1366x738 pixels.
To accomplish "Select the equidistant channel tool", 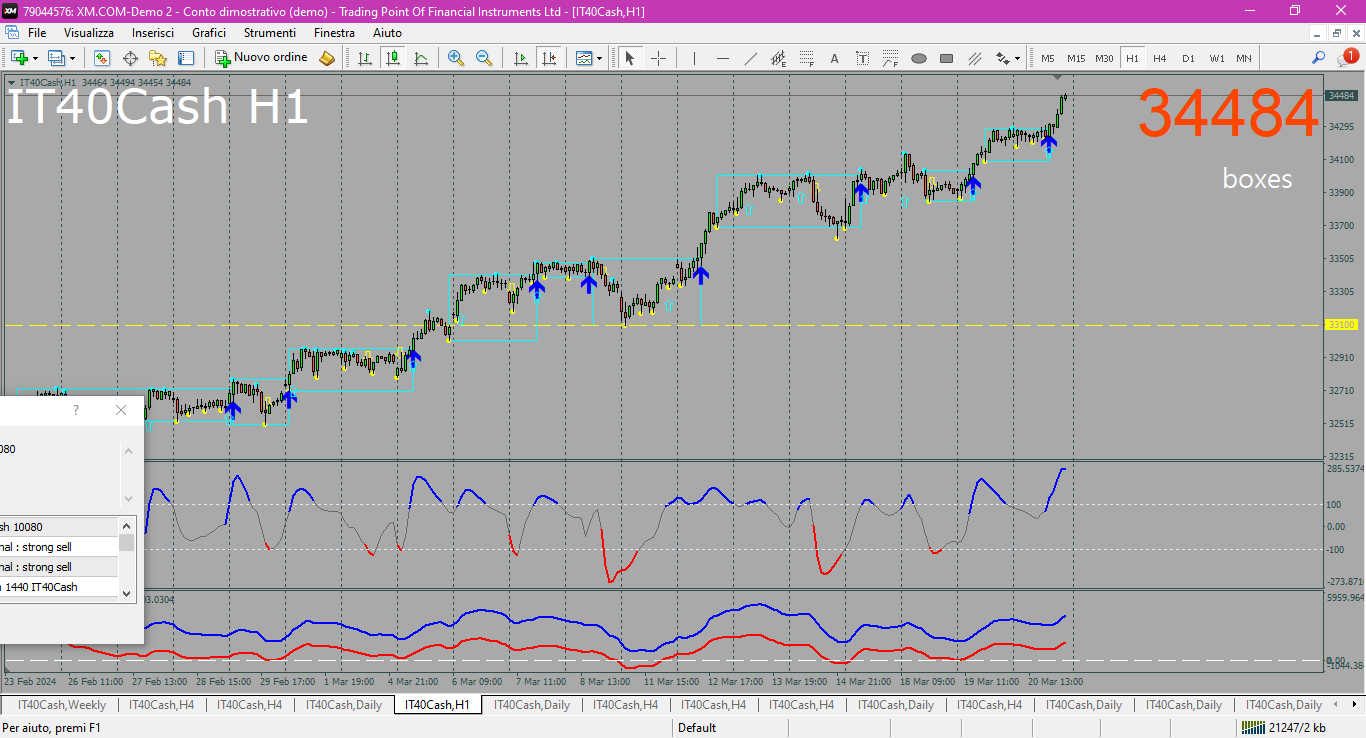I will pyautogui.click(x=778, y=58).
